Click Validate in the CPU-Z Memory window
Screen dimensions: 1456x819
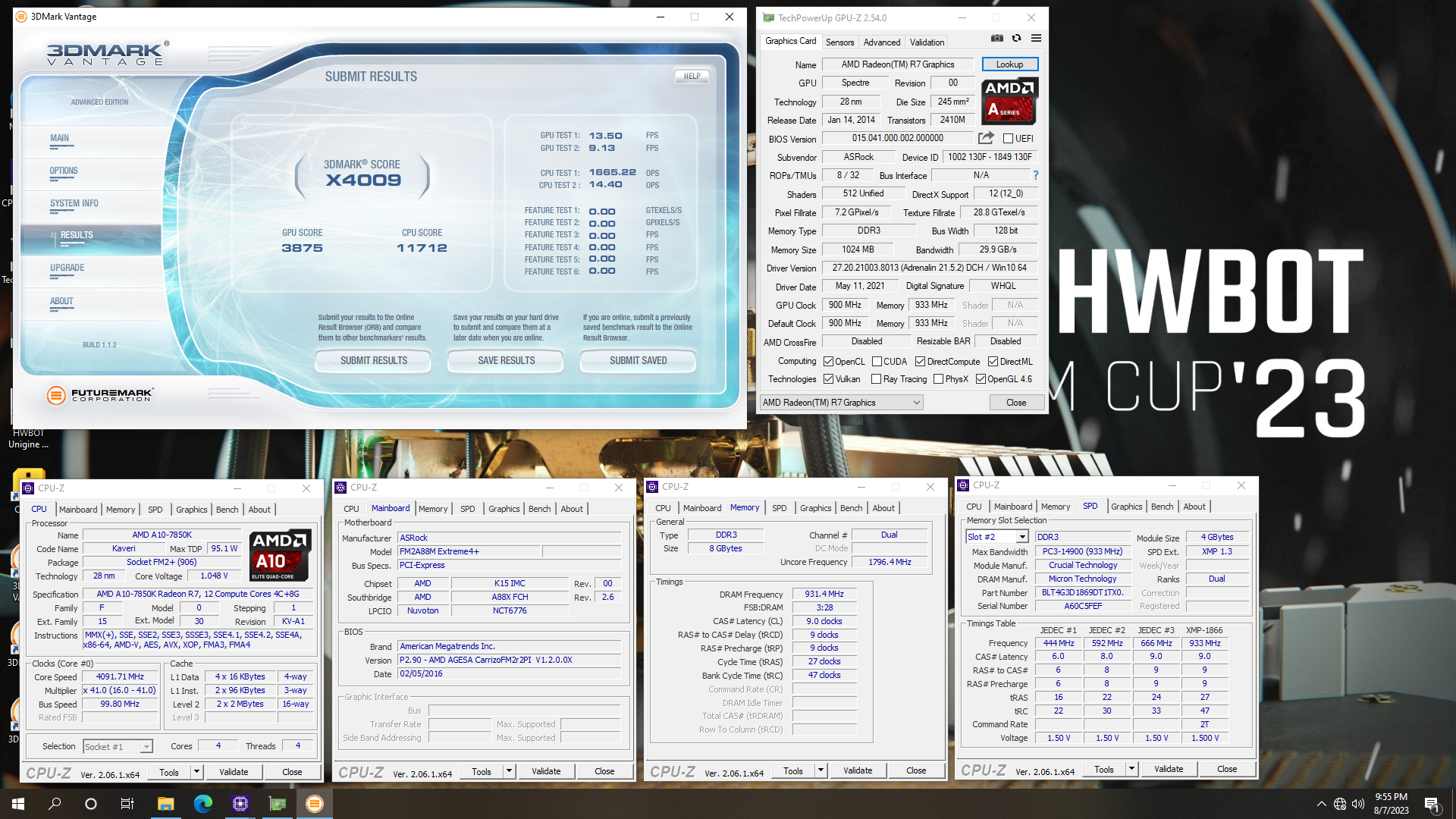point(858,770)
